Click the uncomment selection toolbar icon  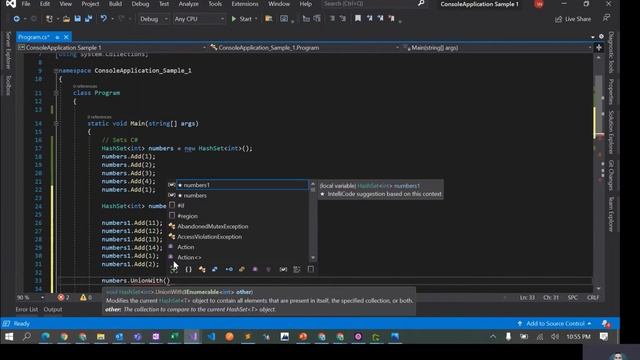(x=343, y=18)
